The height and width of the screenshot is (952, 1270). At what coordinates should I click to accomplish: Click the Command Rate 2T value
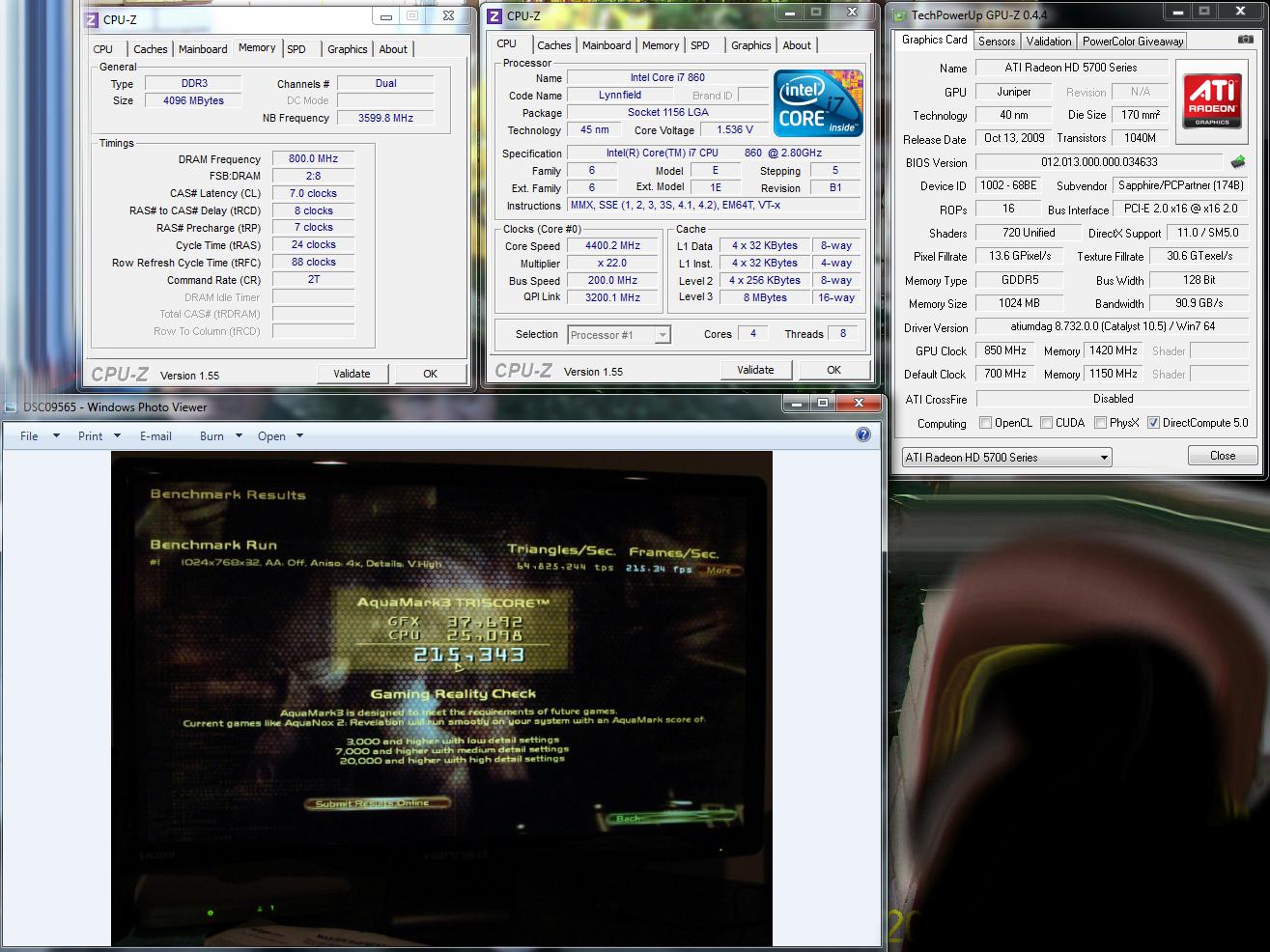313,279
